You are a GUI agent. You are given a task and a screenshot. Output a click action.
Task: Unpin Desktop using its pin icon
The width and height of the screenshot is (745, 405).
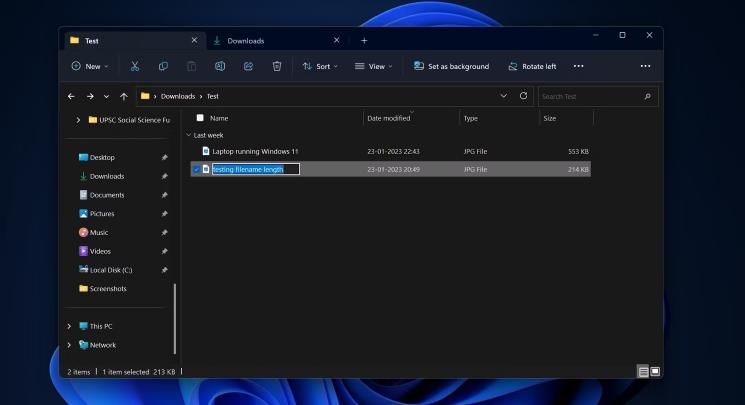coord(164,157)
